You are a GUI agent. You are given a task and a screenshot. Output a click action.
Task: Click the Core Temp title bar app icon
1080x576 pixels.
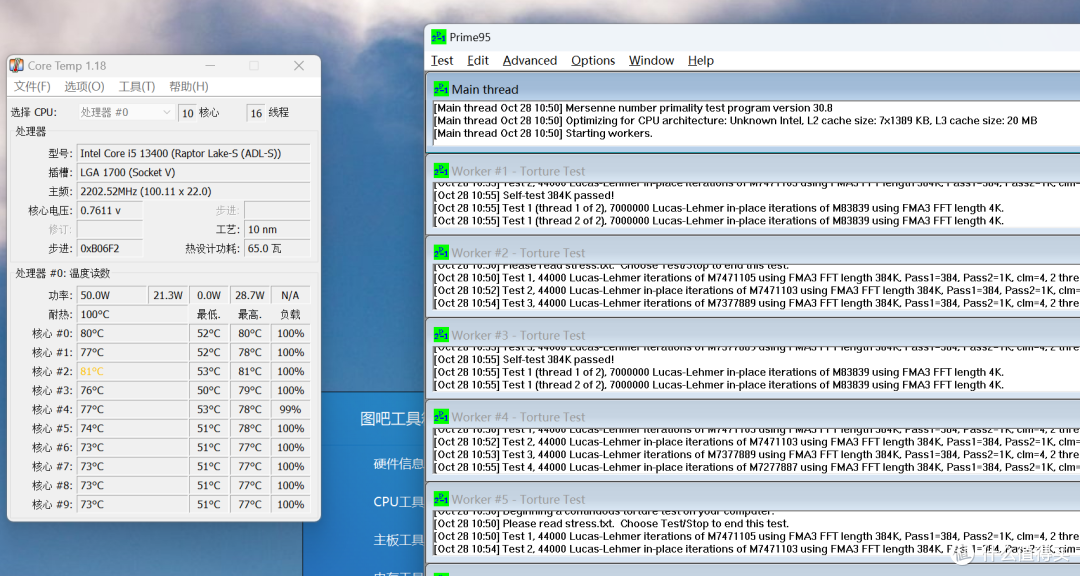point(17,65)
